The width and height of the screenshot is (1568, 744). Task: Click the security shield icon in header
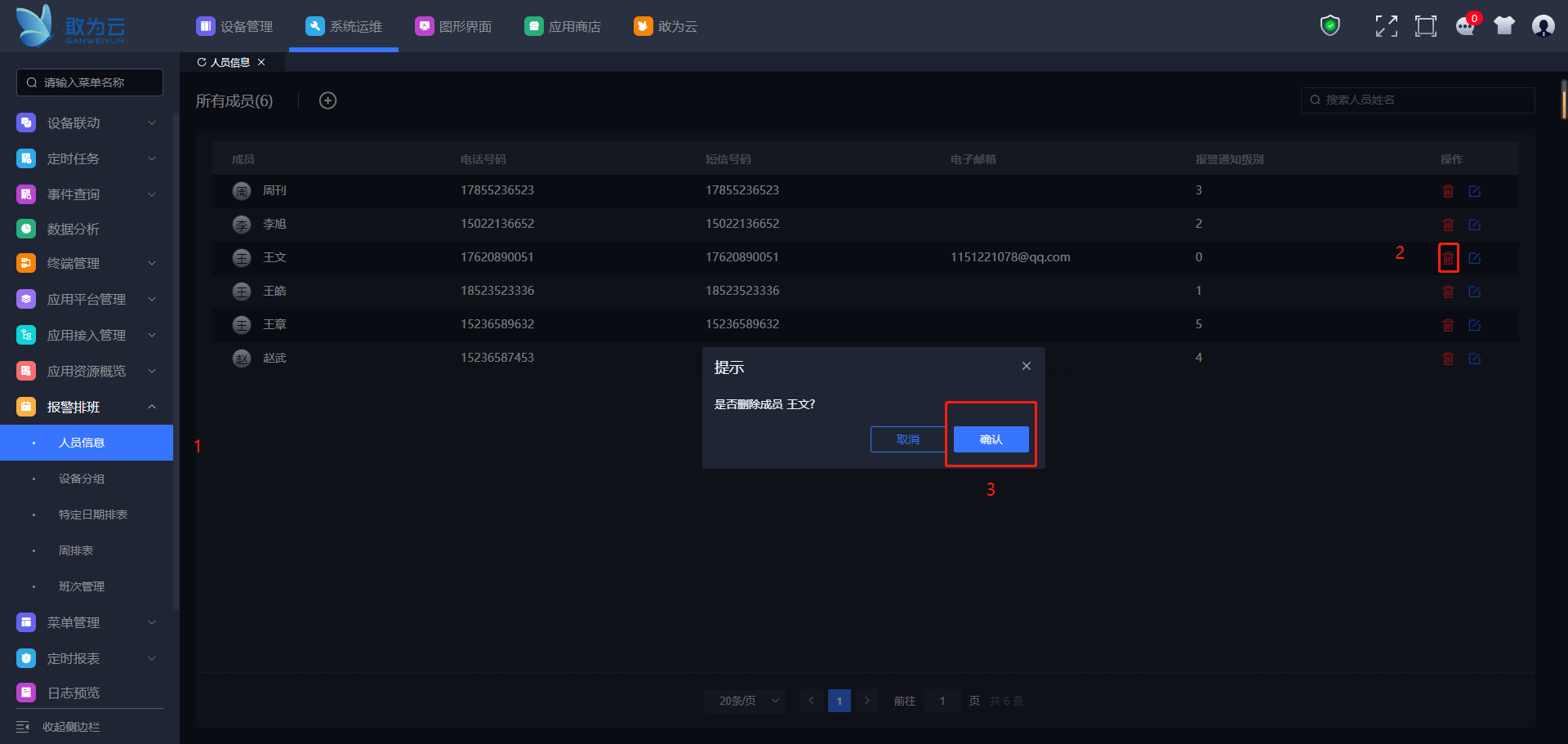(x=1330, y=26)
